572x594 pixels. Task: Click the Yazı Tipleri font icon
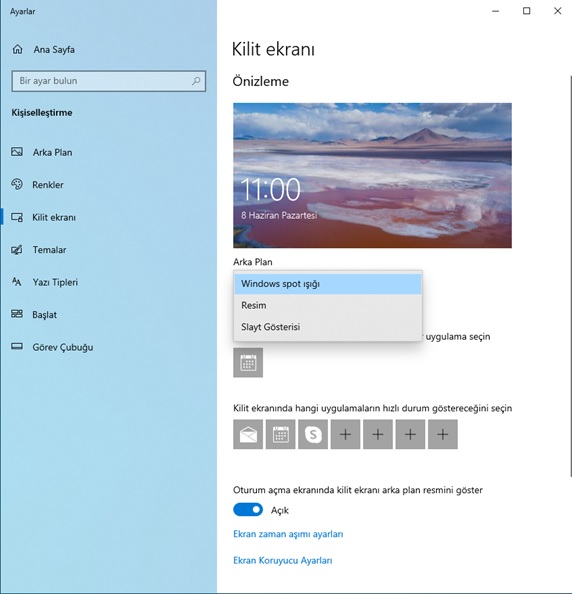coord(17,282)
